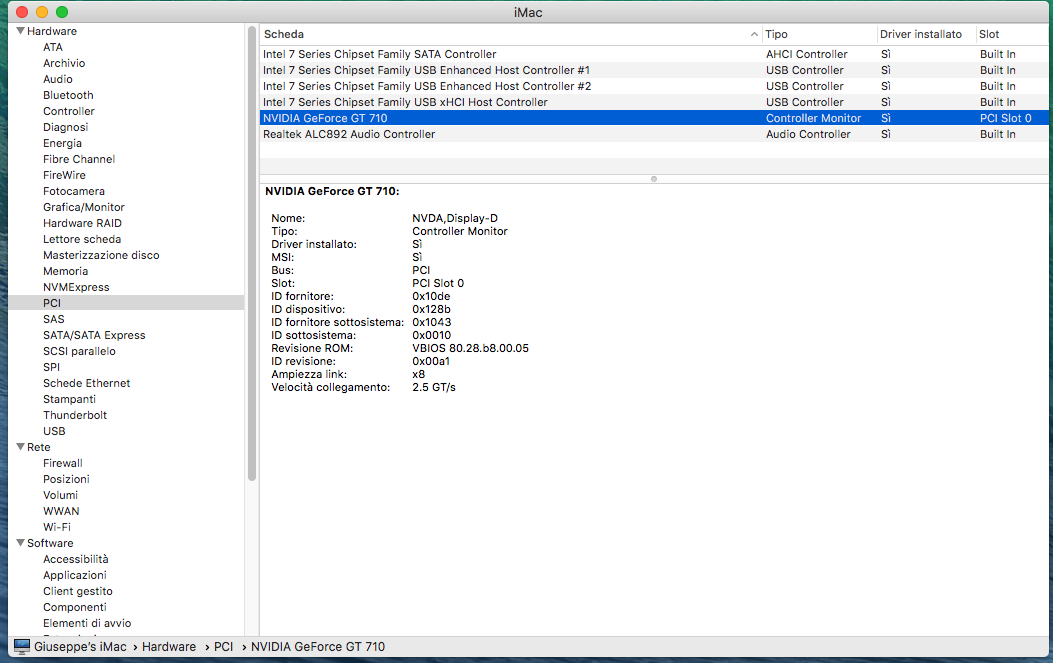Screen dimensions: 1053x663
Task: Select Thunderbolt in the sidebar
Action: pyautogui.click(x=75, y=415)
